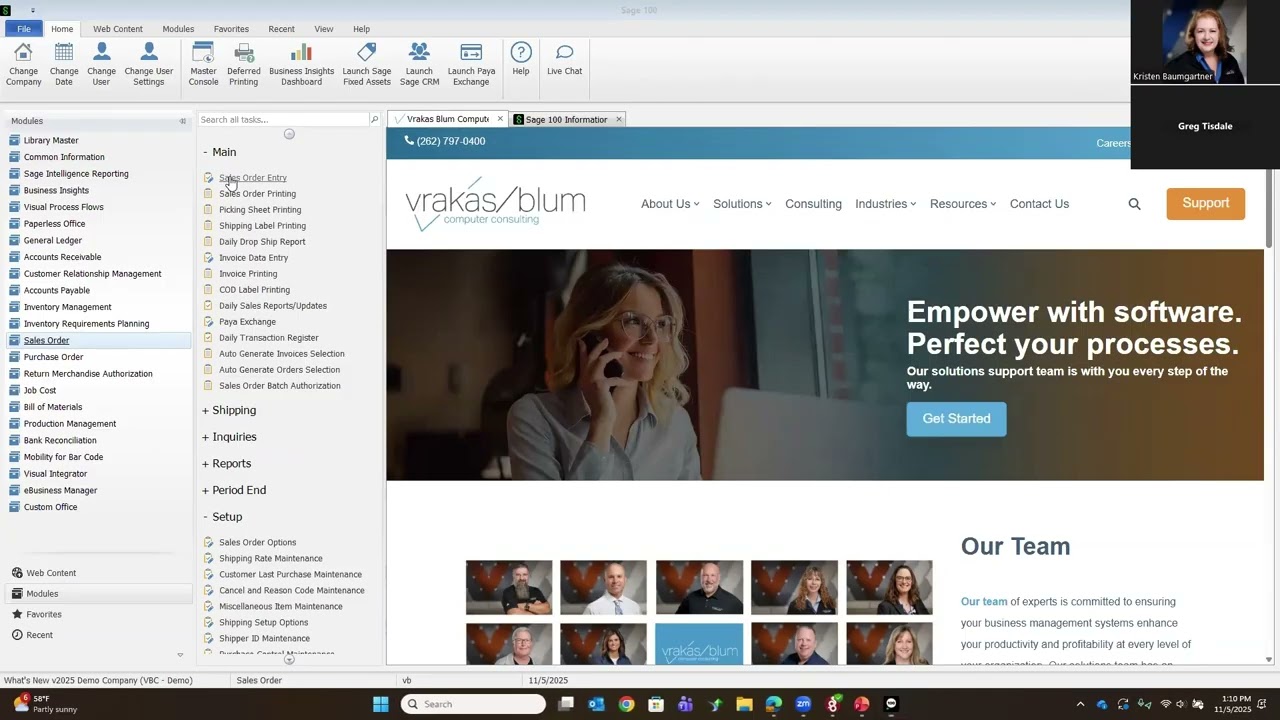Open the Help ribbon button
Image resolution: width=1280 pixels, height=720 pixels.
coord(521,59)
